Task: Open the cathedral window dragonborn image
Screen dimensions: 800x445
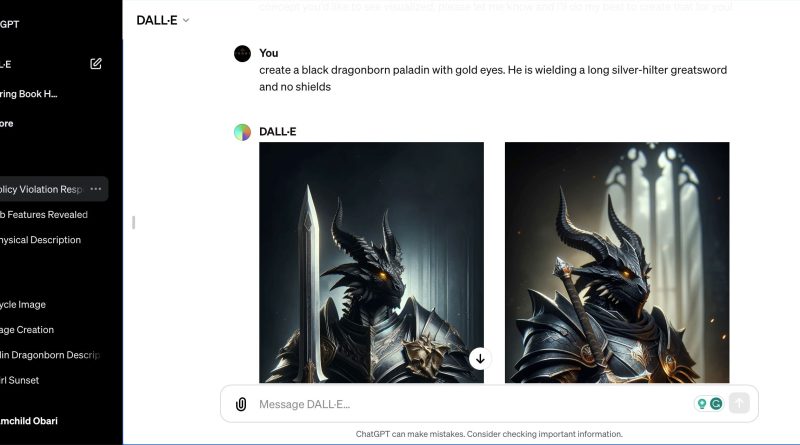Action: 617,262
